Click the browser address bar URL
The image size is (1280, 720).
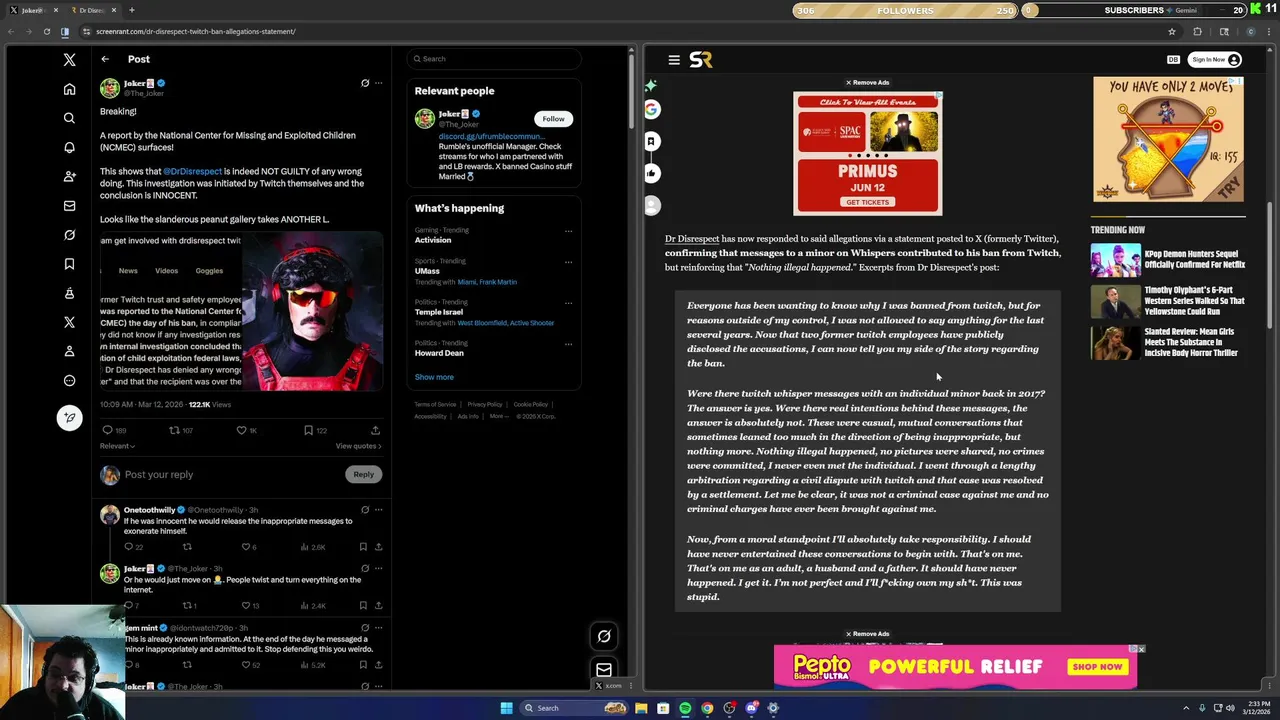click(x=196, y=31)
